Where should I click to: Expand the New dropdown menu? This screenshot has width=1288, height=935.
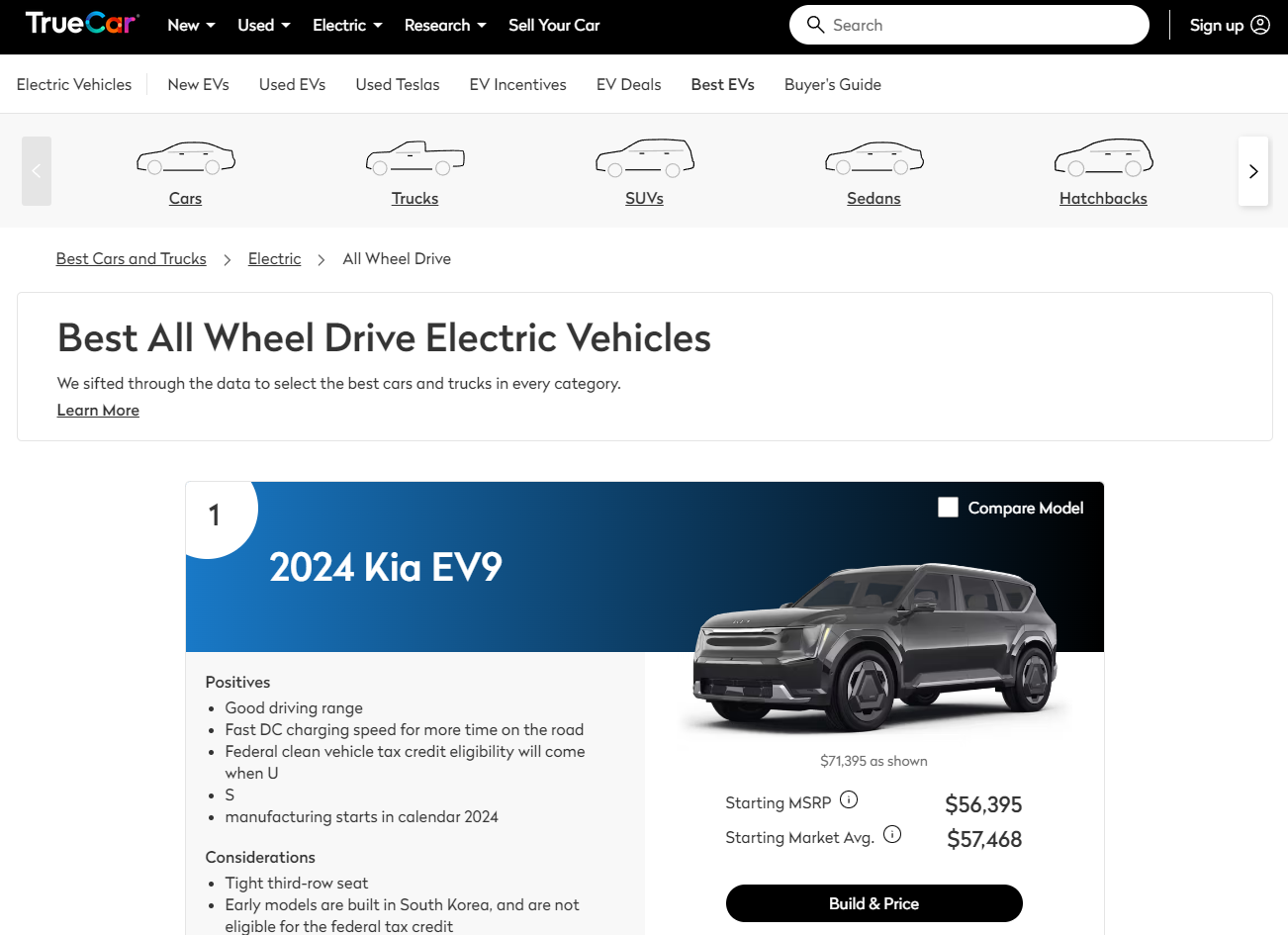click(x=191, y=25)
